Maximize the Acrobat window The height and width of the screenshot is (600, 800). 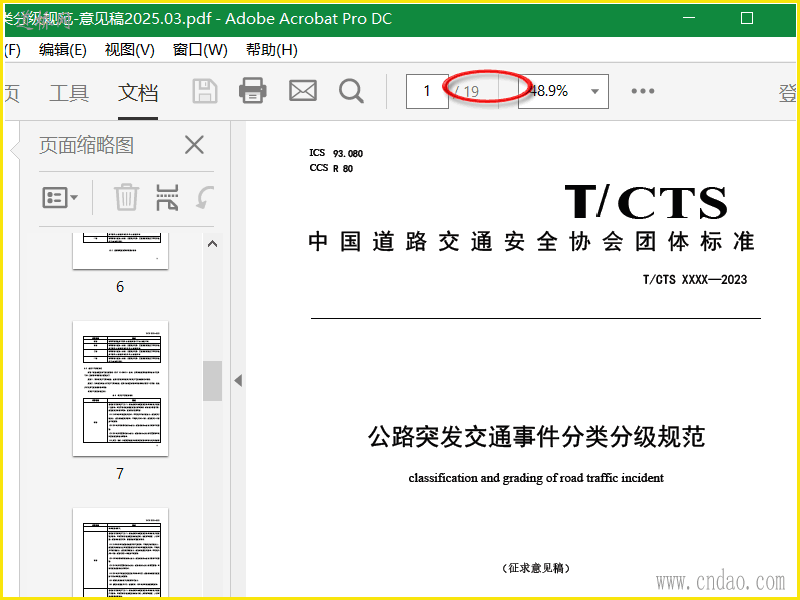[747, 18]
